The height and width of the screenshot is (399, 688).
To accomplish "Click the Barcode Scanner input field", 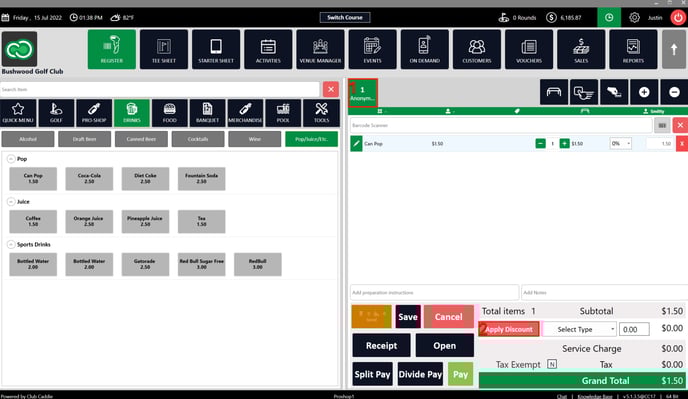I will [x=501, y=126].
